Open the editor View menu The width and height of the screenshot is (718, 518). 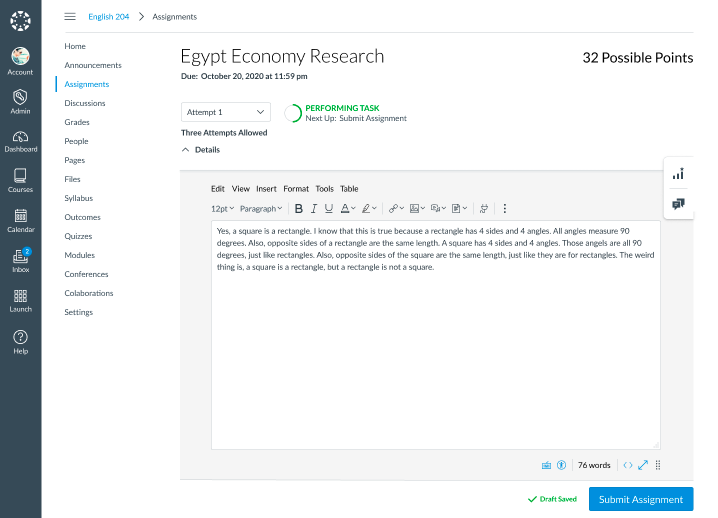(240, 189)
